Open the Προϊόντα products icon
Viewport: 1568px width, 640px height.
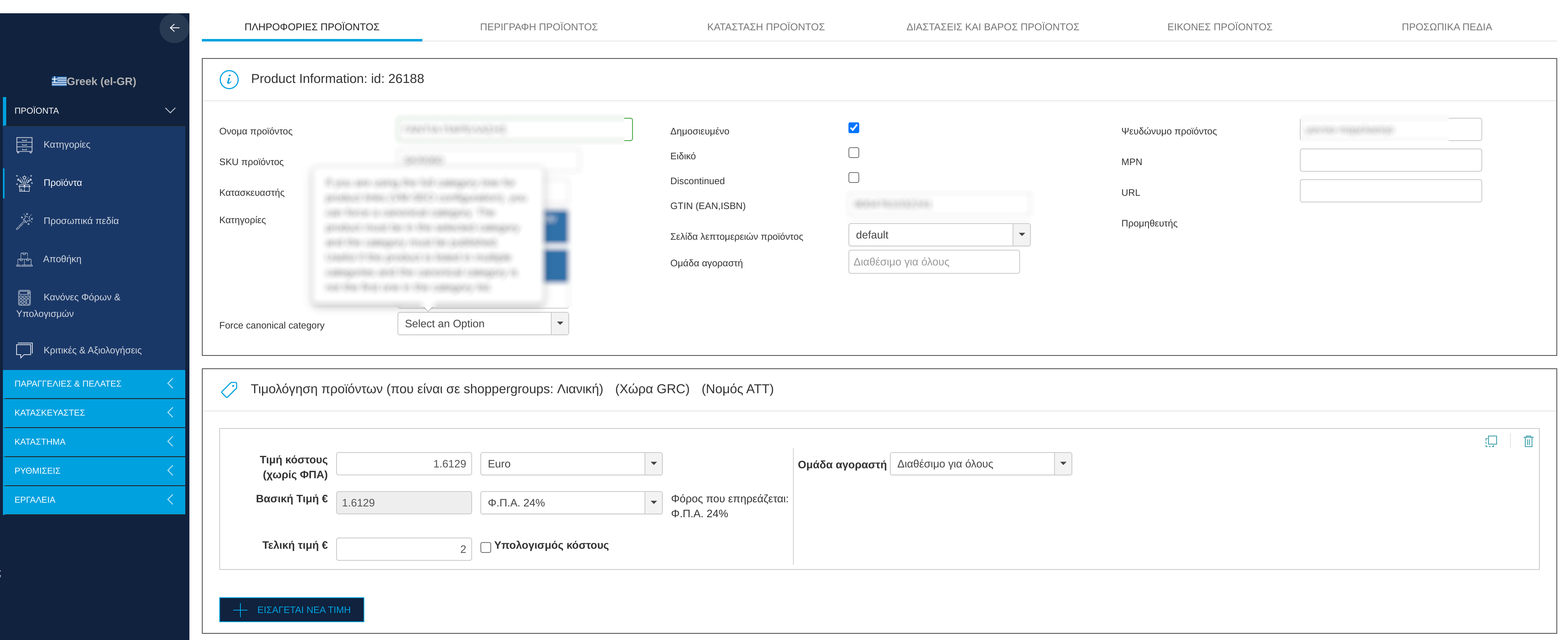tap(24, 183)
